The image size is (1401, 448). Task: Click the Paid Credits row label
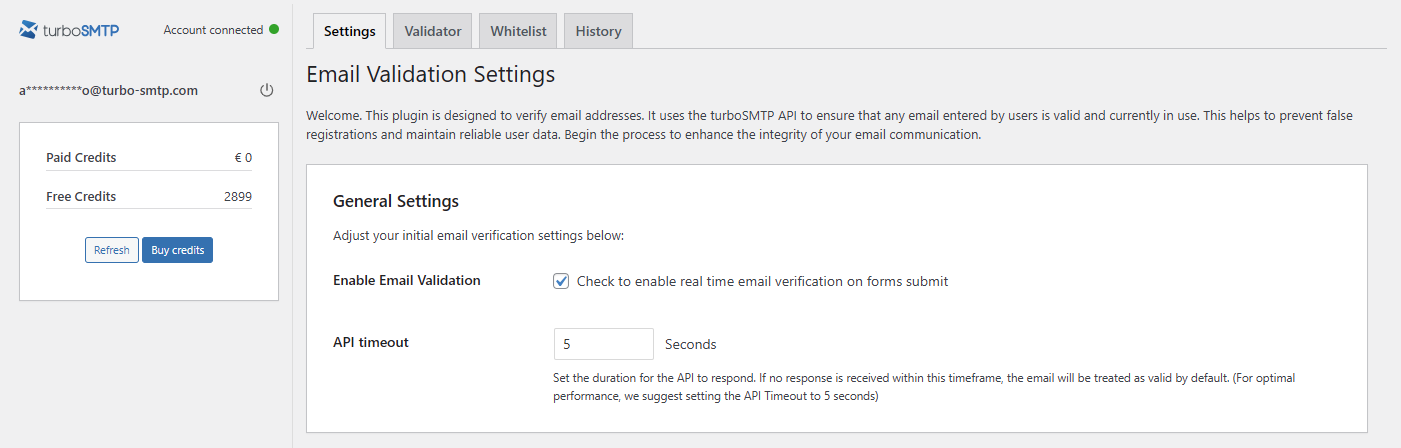(x=81, y=158)
